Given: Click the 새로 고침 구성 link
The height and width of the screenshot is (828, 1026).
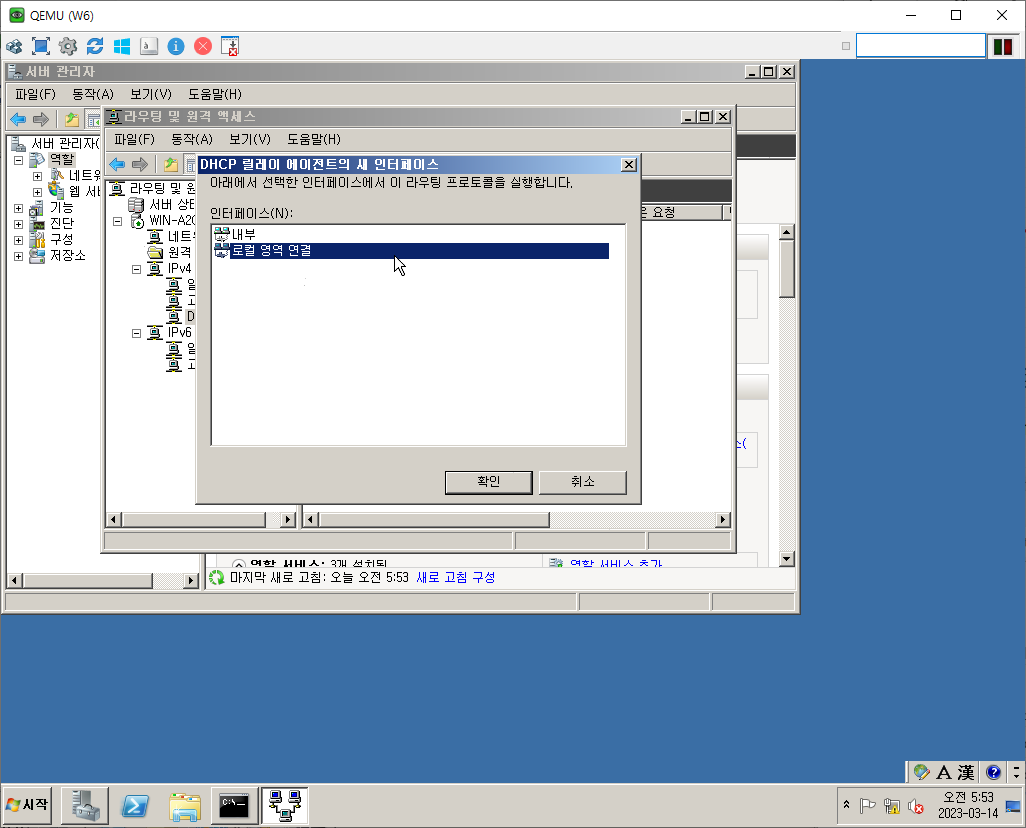Looking at the screenshot, I should click(455, 578).
